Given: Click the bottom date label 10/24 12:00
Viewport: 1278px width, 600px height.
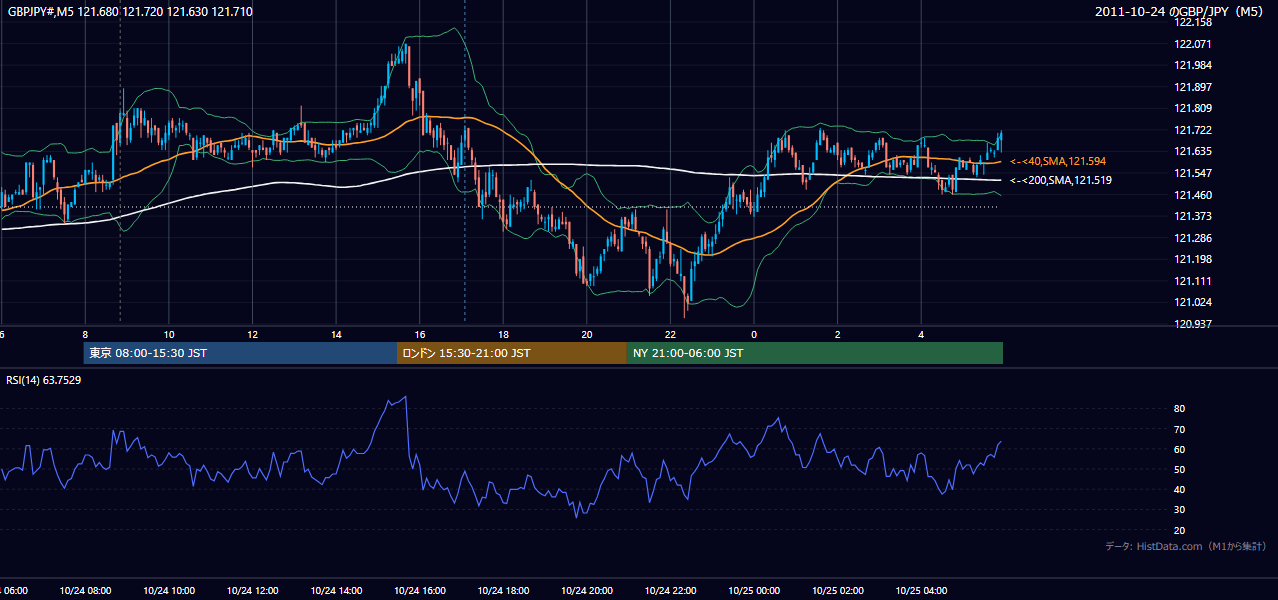Looking at the screenshot, I should [x=253, y=591].
